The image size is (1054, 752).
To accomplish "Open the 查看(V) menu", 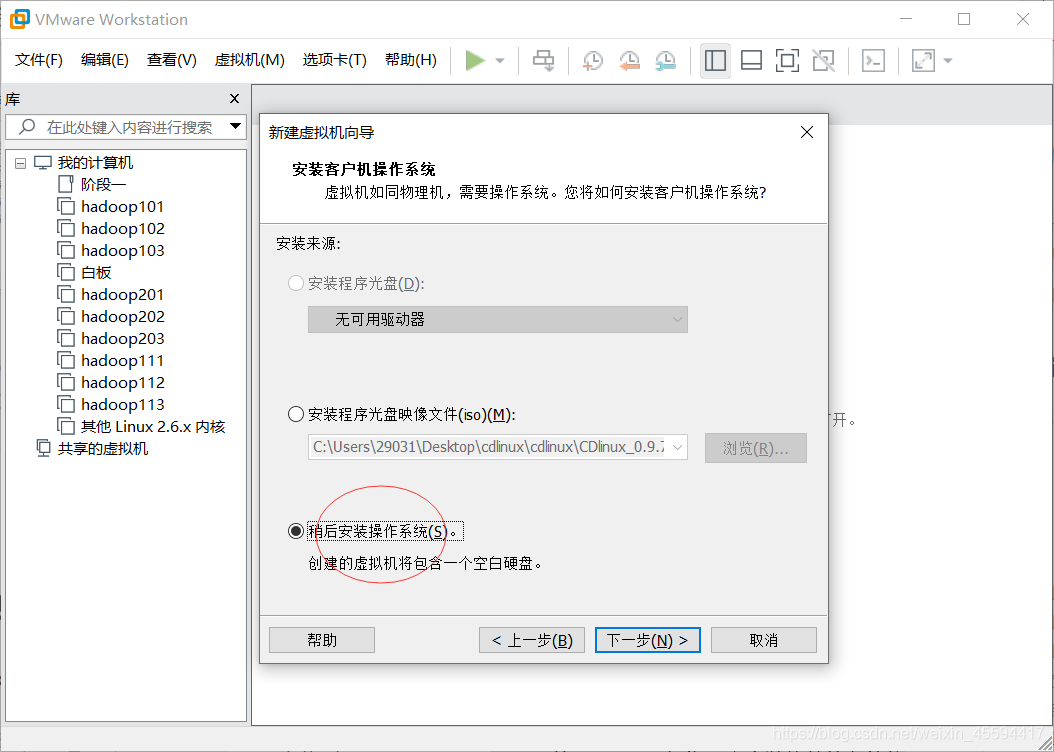I will pyautogui.click(x=172, y=60).
